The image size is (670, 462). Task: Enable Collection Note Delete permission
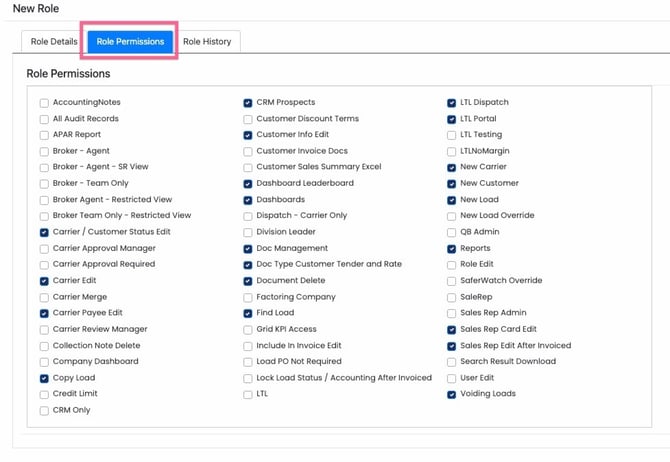(44, 346)
